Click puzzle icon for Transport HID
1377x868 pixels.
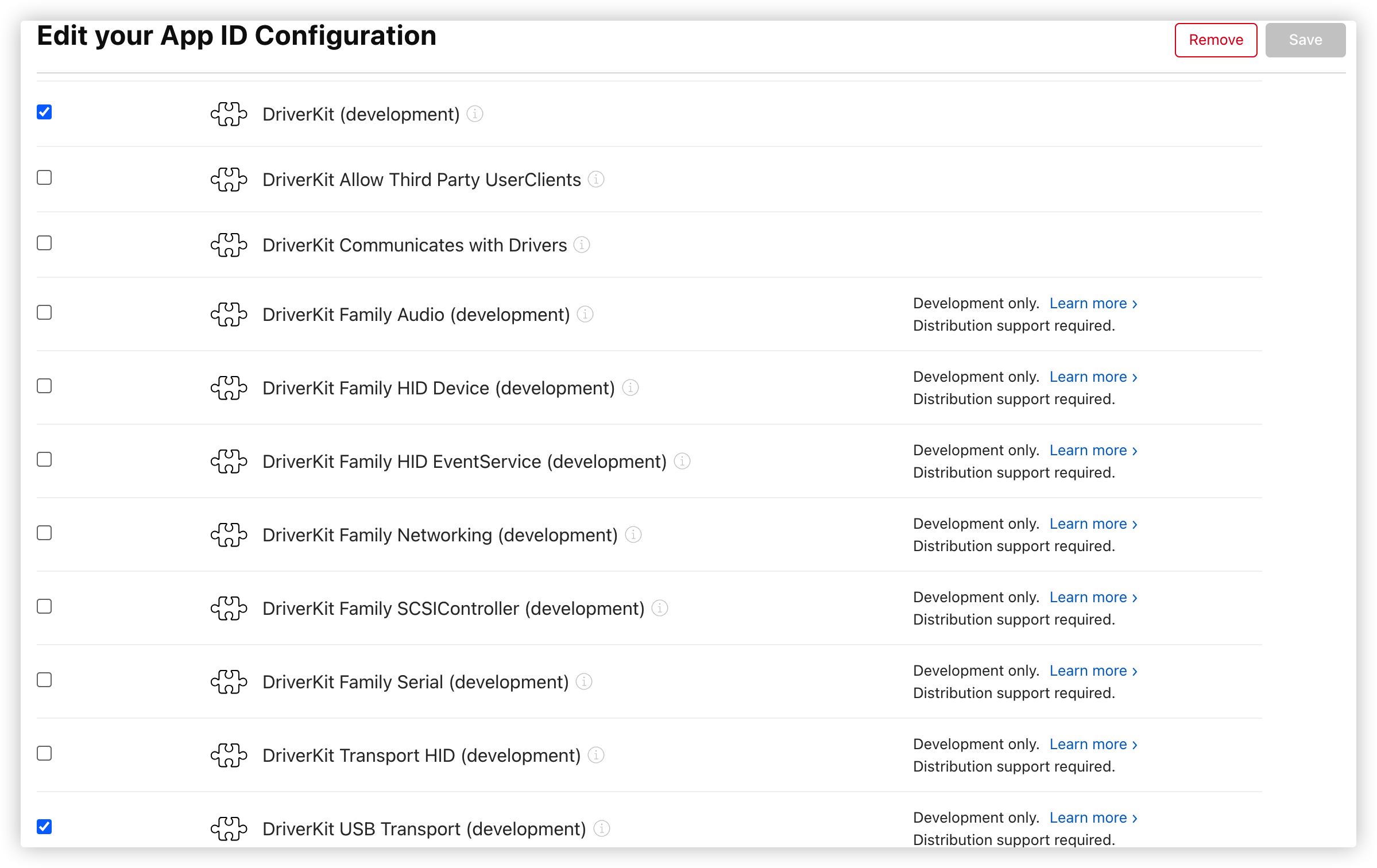tap(229, 755)
